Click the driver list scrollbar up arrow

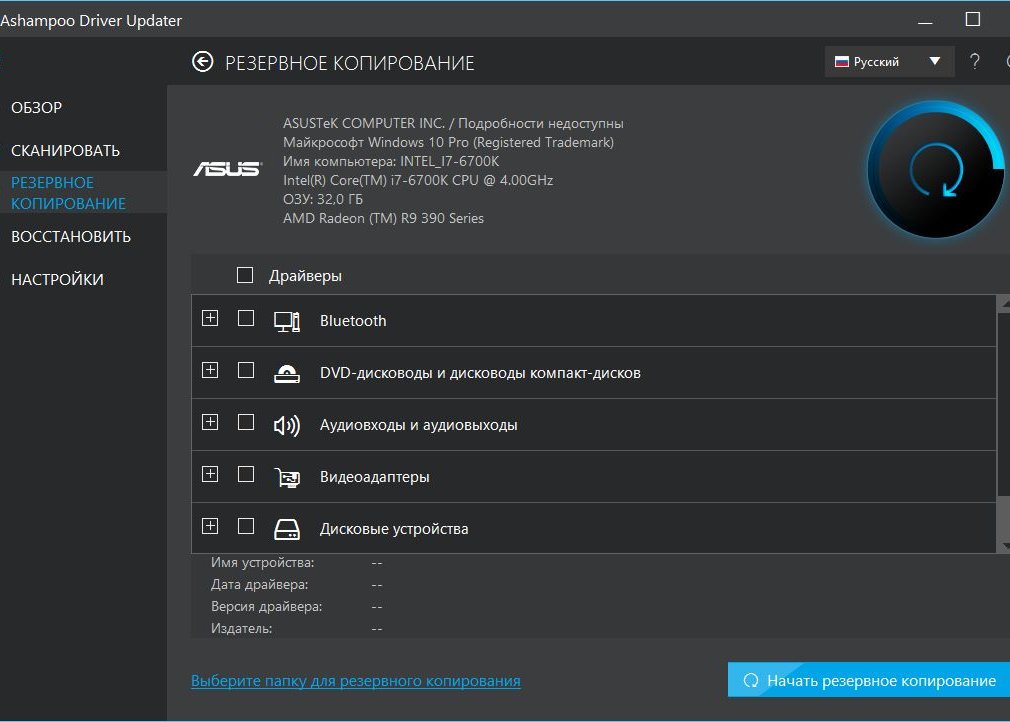pyautogui.click(x=1004, y=302)
